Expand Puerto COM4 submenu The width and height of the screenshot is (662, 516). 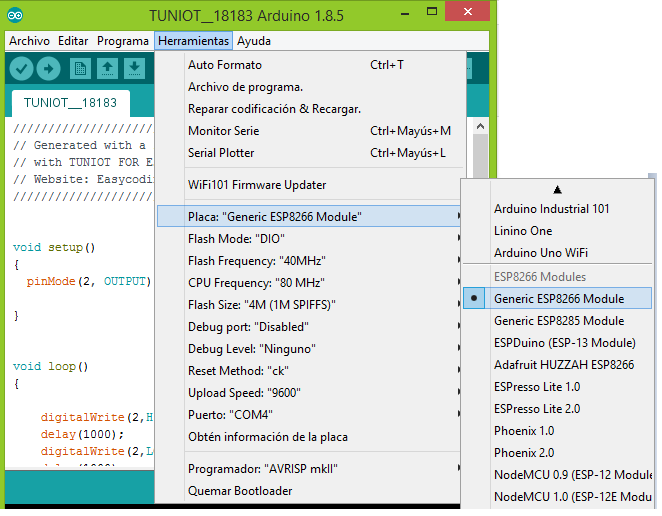click(309, 415)
